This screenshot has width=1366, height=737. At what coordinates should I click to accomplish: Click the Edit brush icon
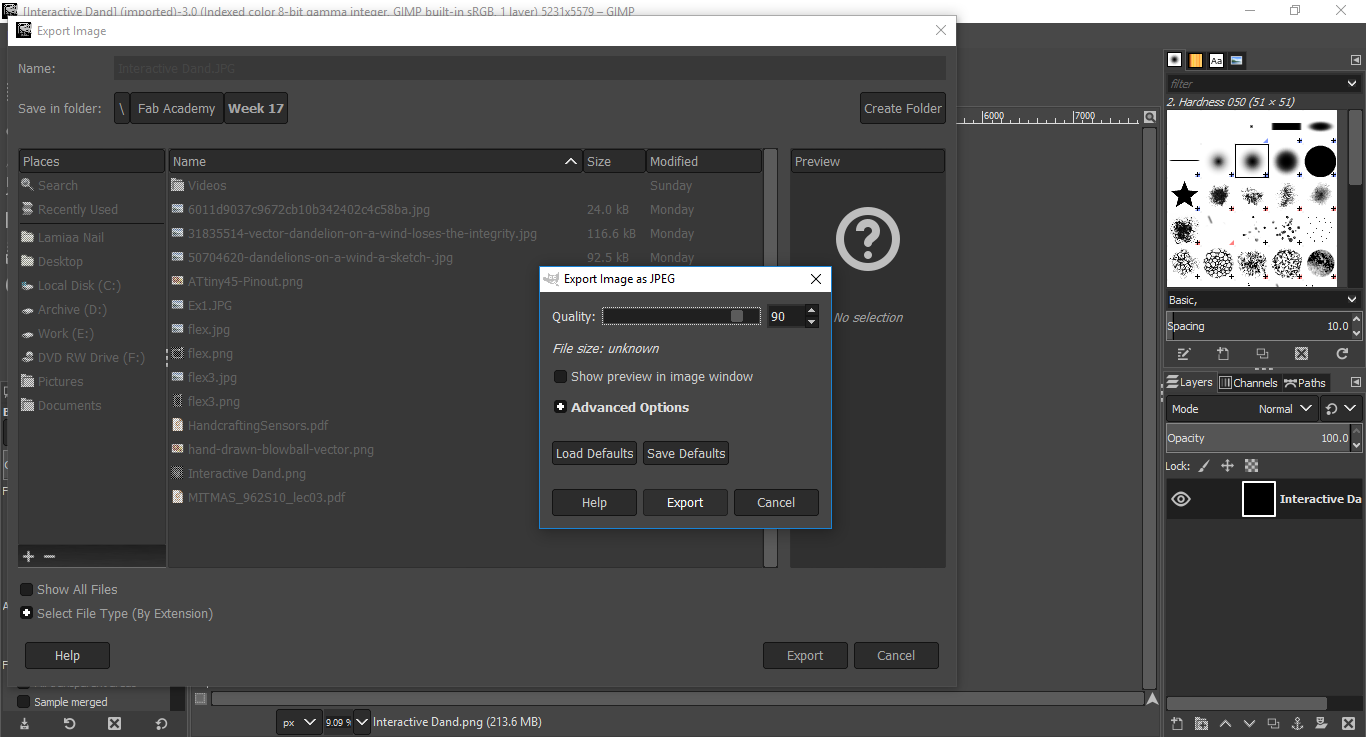tap(1184, 354)
